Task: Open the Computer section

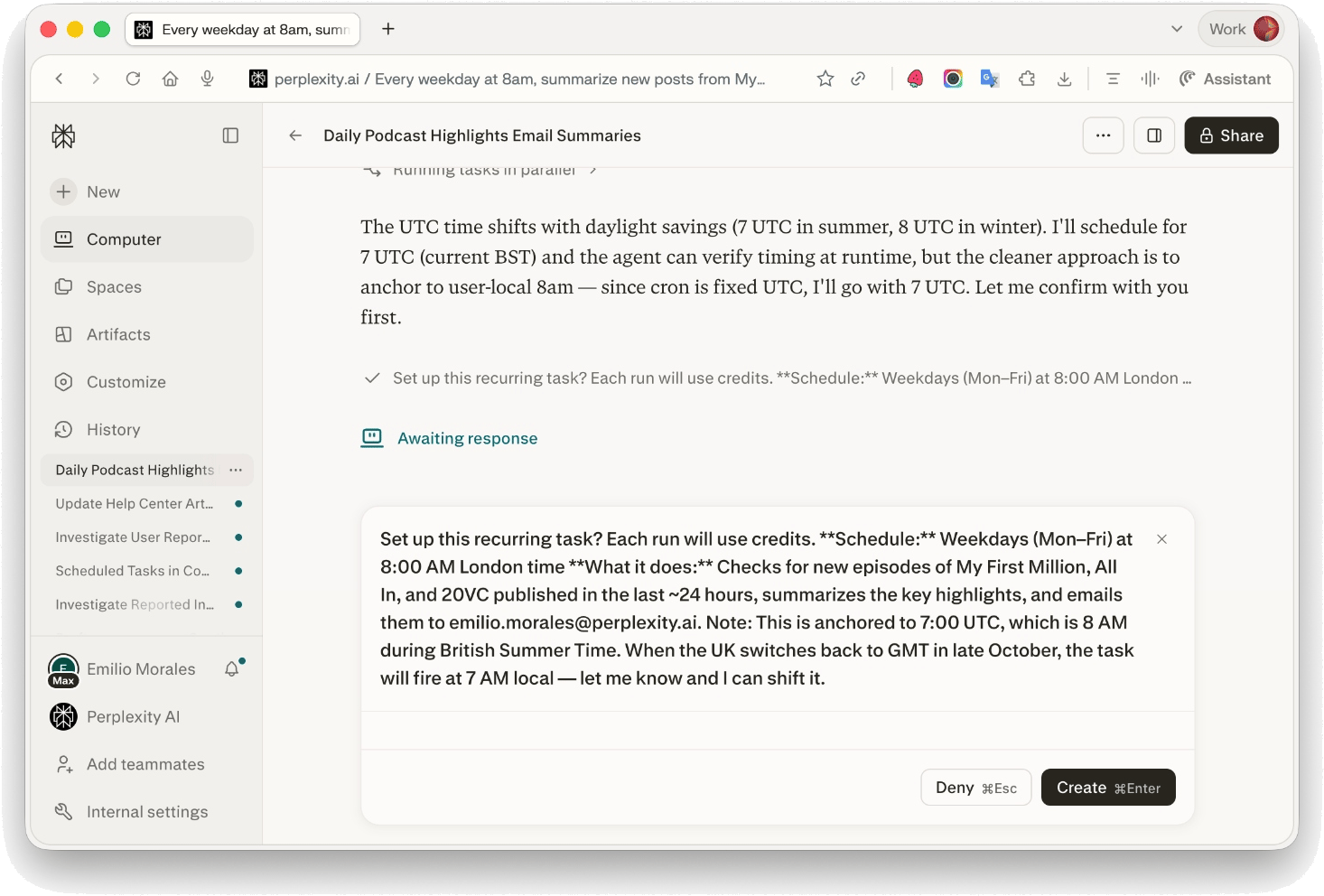Action: click(146, 239)
